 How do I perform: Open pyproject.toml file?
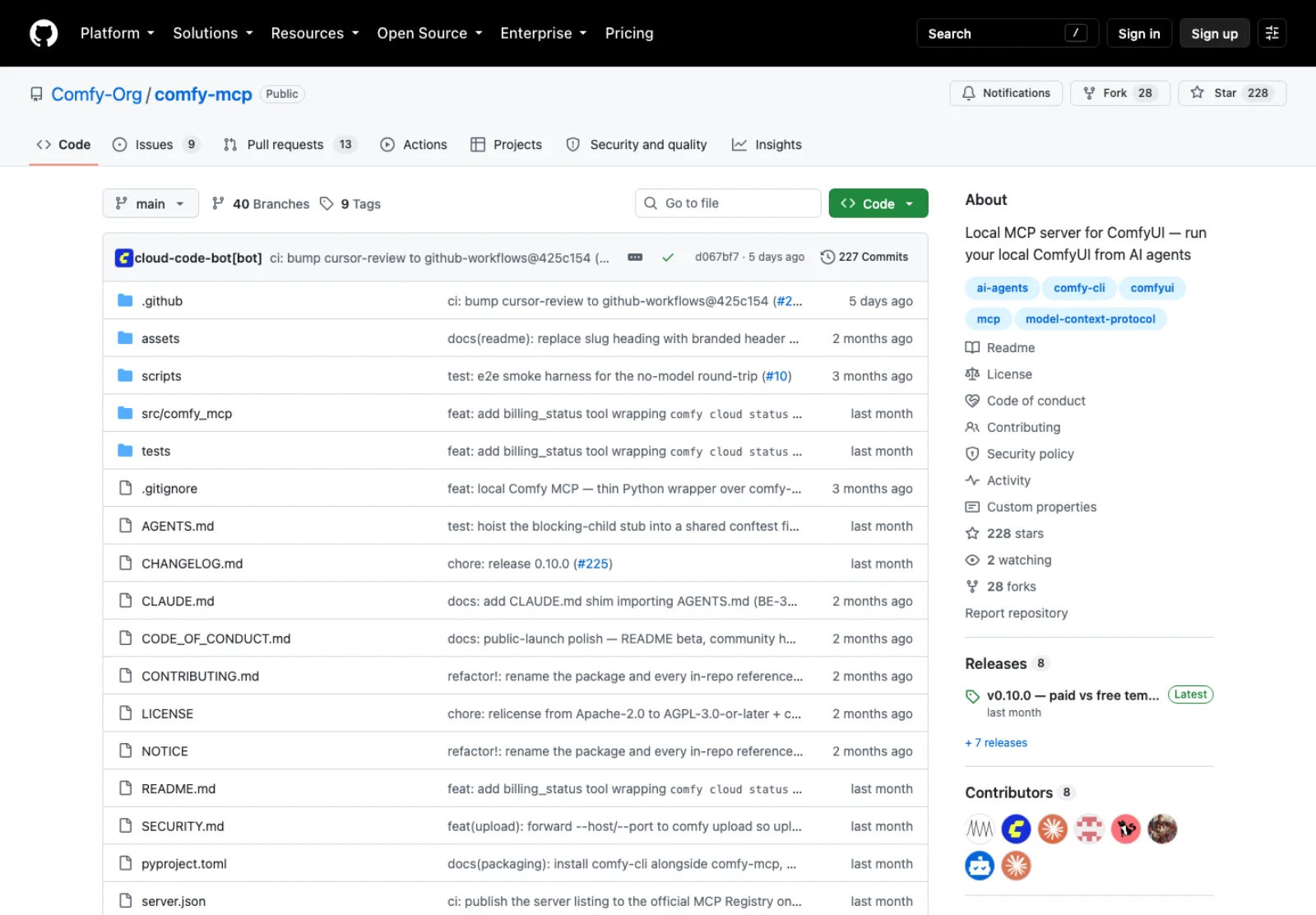(x=183, y=863)
